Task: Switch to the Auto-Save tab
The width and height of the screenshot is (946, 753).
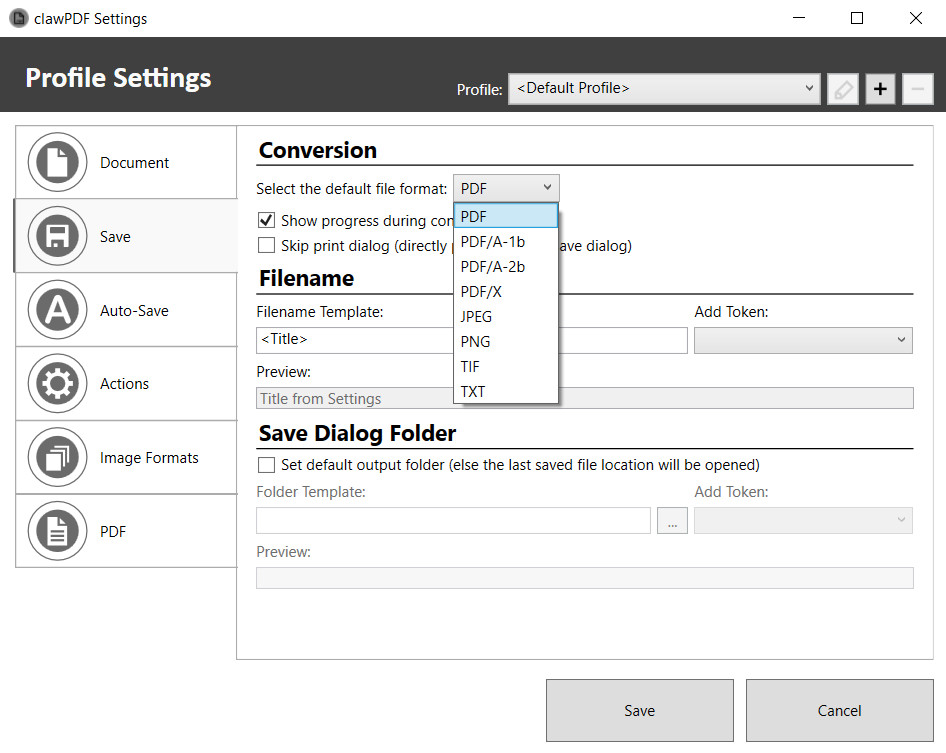Action: 126,310
